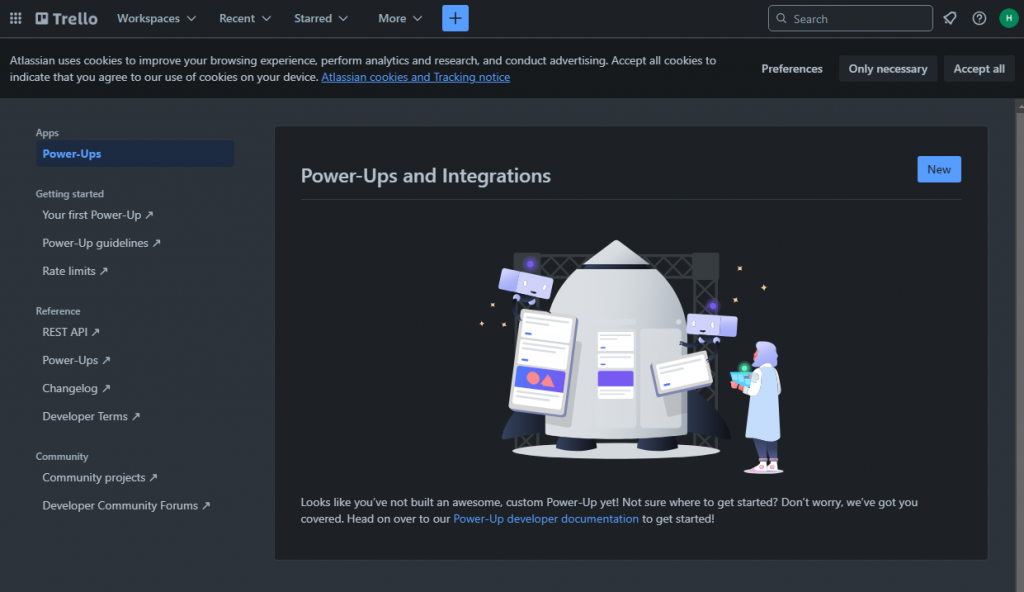Screen dimensions: 1024x592
Task: Open Developer Terms link
Action: click(x=91, y=416)
